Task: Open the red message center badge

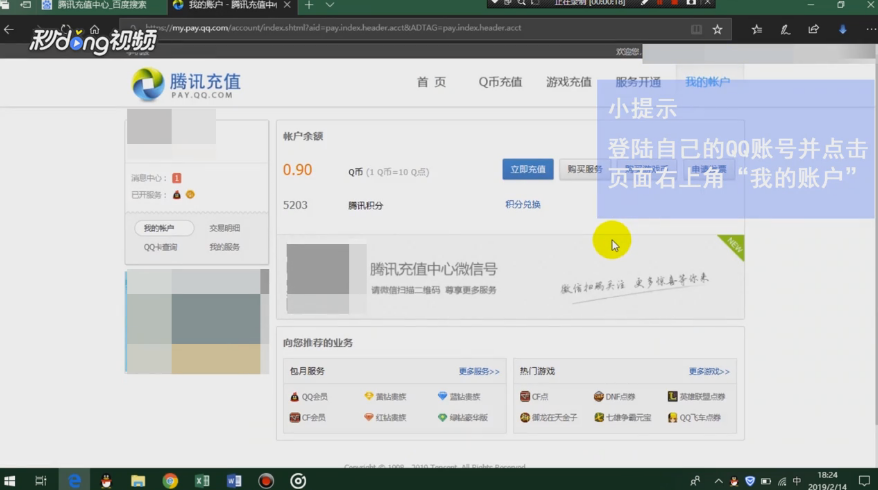Action: tap(176, 178)
